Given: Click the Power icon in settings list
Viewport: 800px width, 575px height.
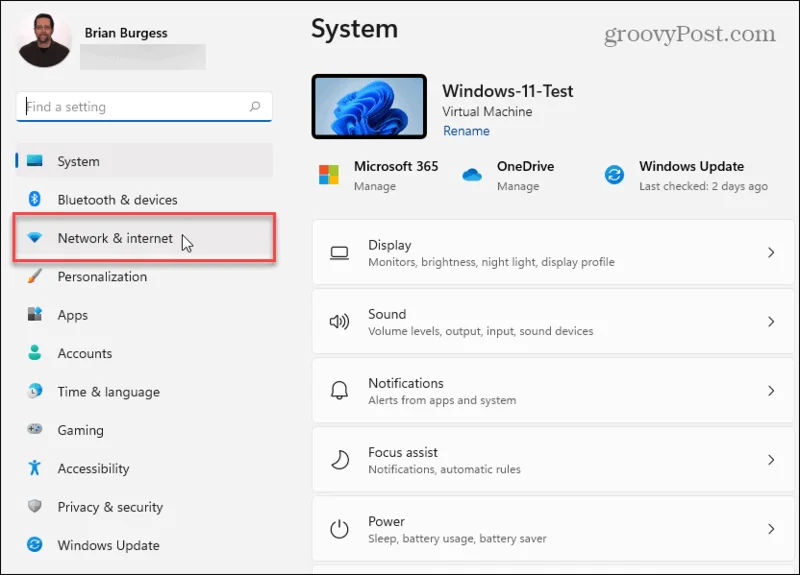Looking at the screenshot, I should pos(339,529).
